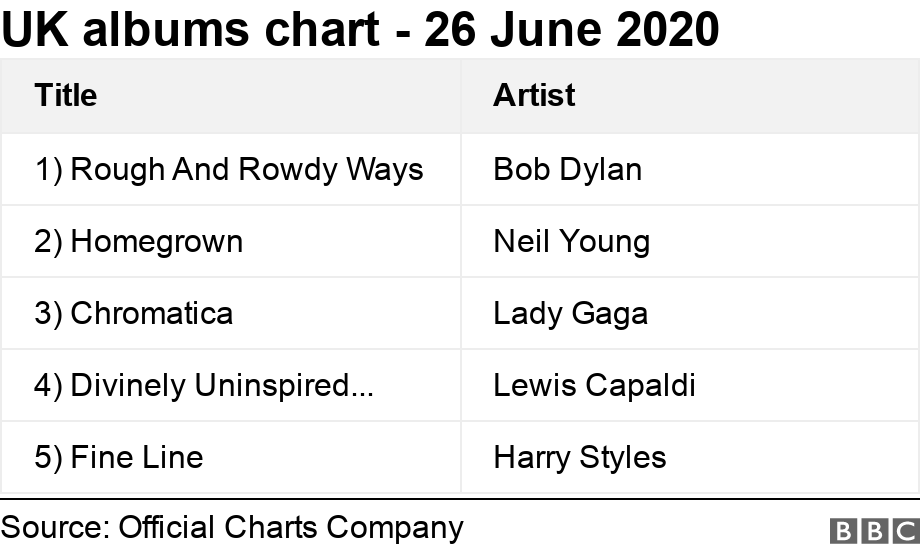Click the Bob Dylan artist cell
Viewport: 920px width, 554px height.
[x=567, y=169]
